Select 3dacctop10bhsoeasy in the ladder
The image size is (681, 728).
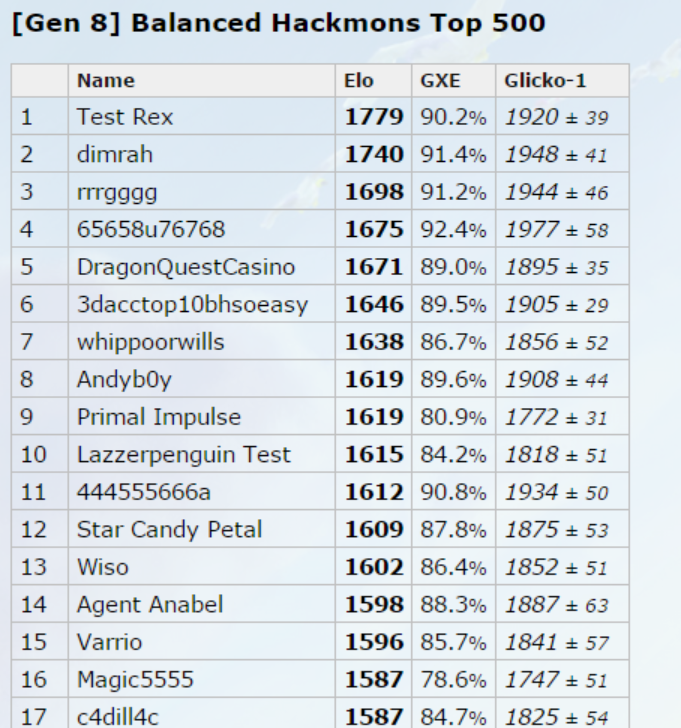click(x=192, y=305)
